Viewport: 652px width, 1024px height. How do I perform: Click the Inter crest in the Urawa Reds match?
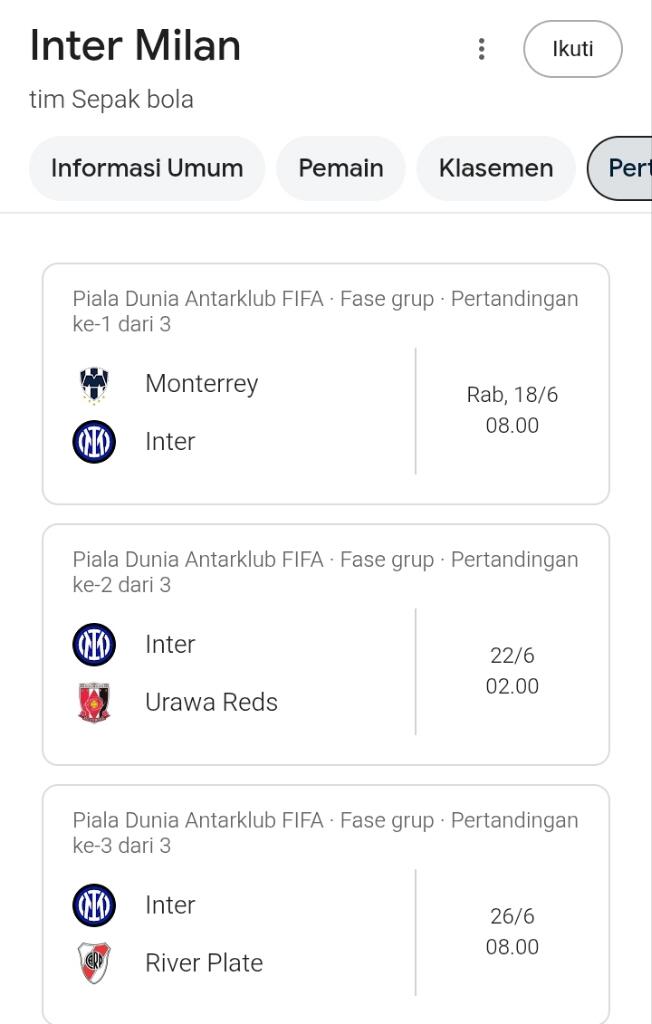tap(94, 645)
